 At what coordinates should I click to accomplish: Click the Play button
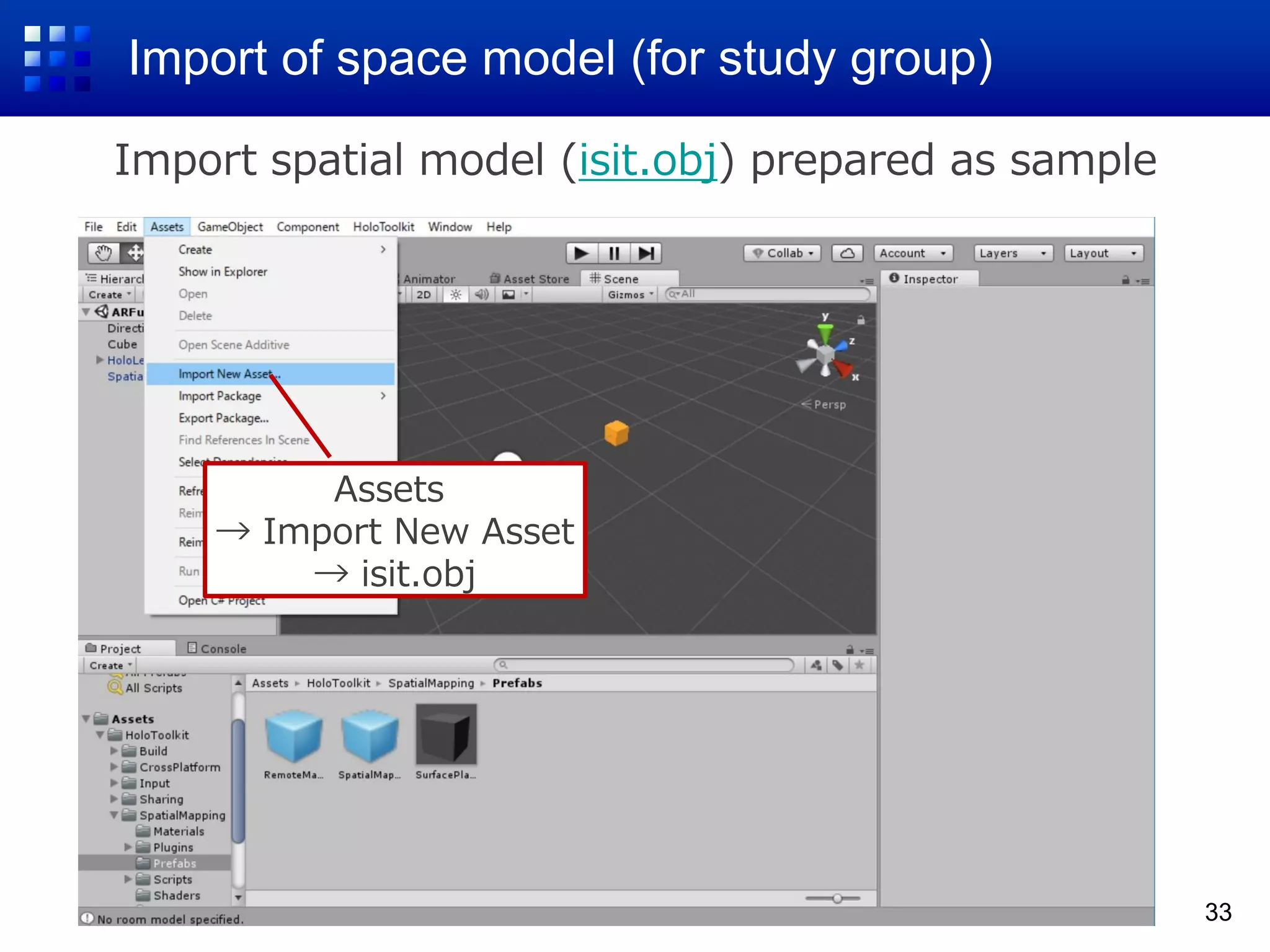point(582,253)
